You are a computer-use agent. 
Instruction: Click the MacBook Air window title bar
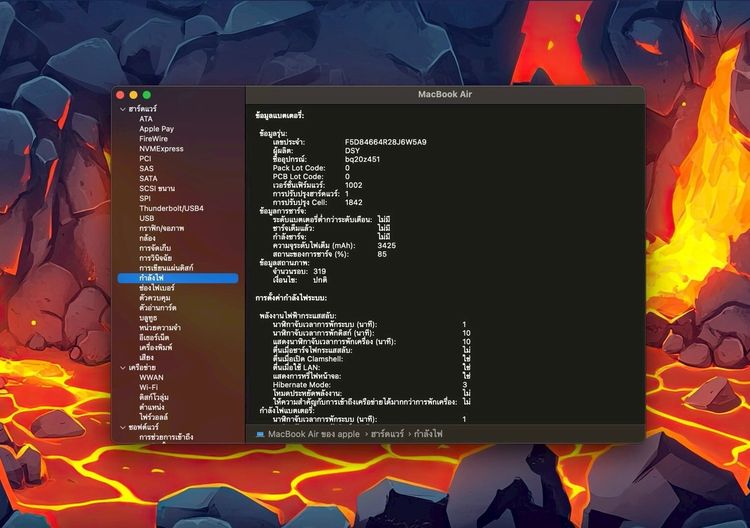pyautogui.click(x=445, y=94)
